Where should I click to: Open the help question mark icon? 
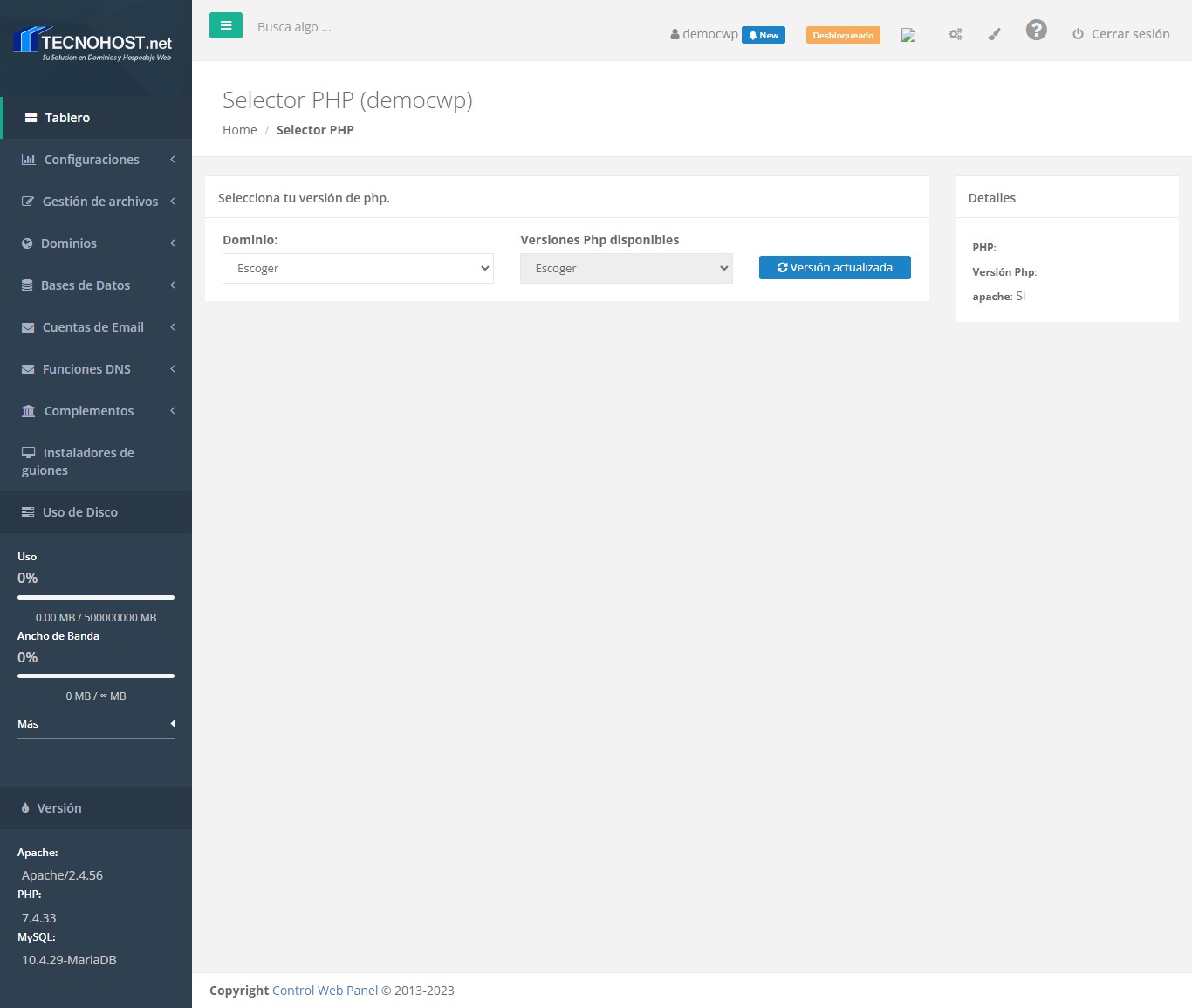point(1036,31)
